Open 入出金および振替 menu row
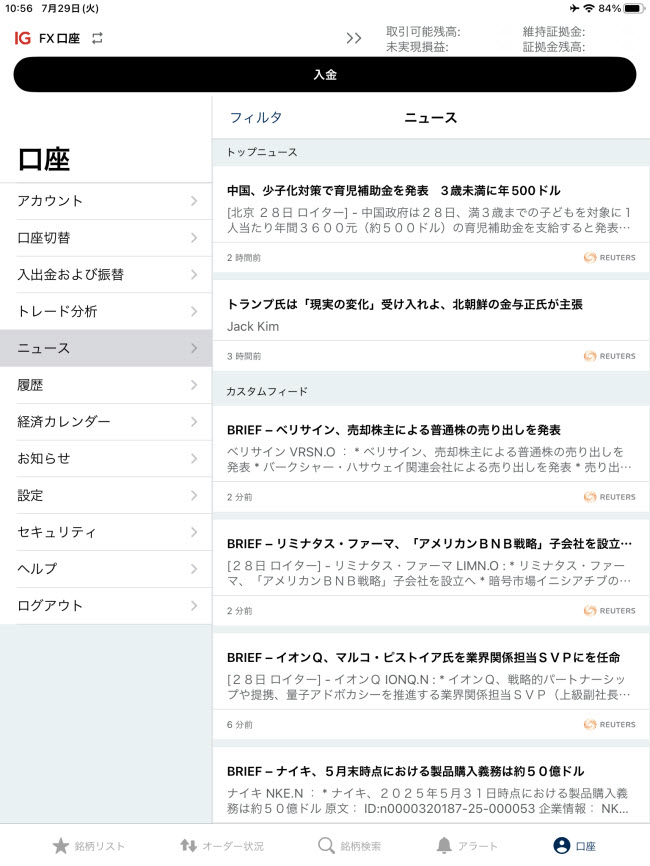 106,274
